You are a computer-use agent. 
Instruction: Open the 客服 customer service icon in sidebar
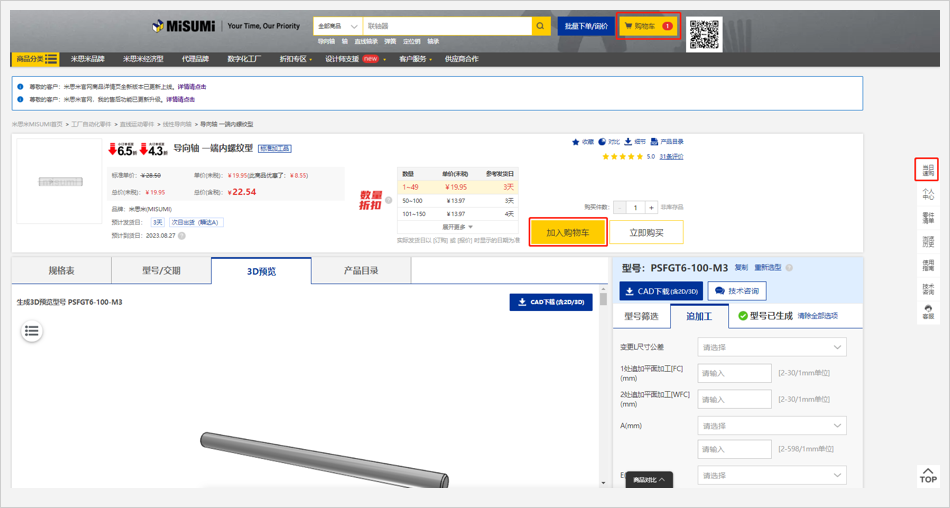point(928,311)
